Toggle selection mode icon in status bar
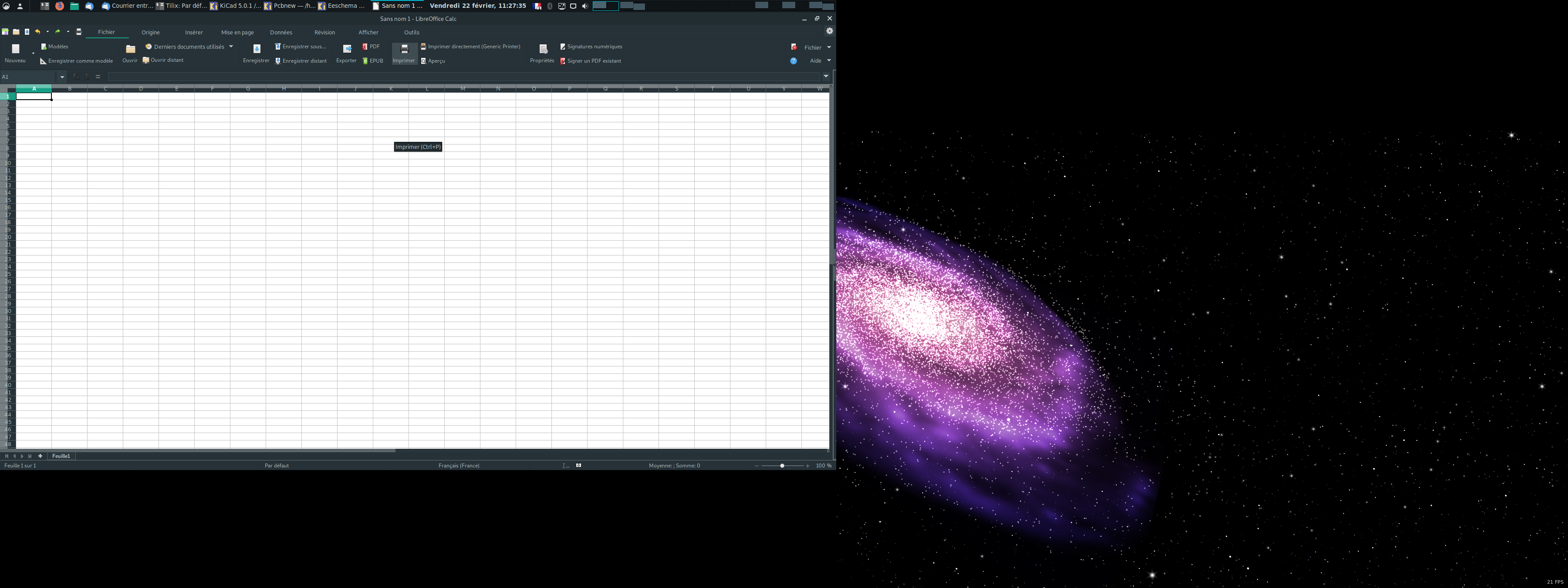1568x588 pixels. [x=578, y=466]
